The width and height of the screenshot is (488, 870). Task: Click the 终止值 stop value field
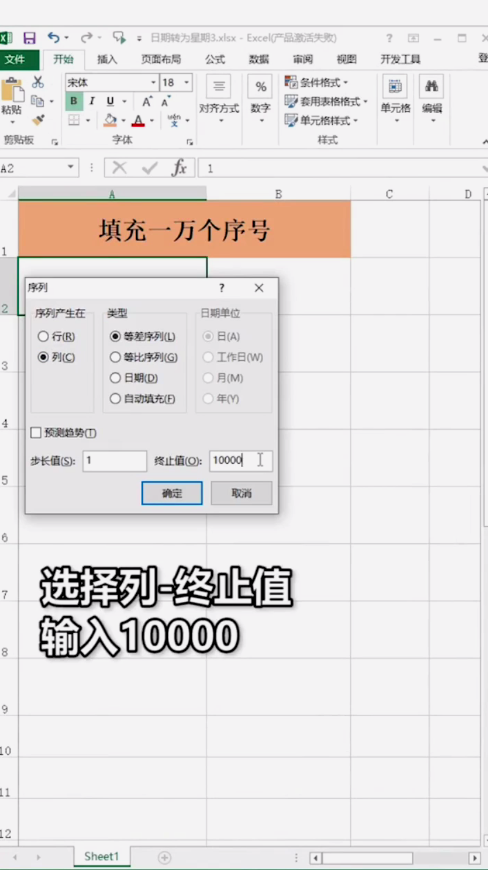click(x=241, y=461)
